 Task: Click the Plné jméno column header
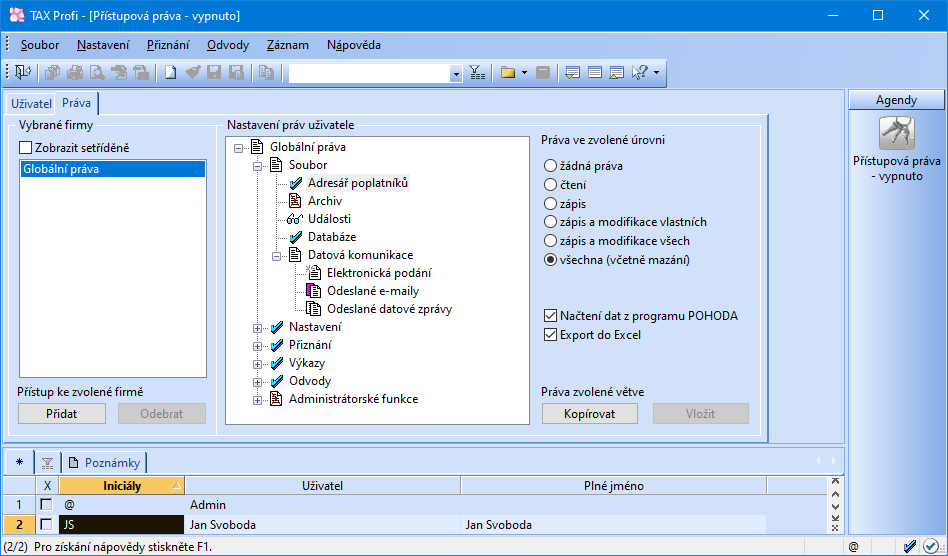click(614, 485)
